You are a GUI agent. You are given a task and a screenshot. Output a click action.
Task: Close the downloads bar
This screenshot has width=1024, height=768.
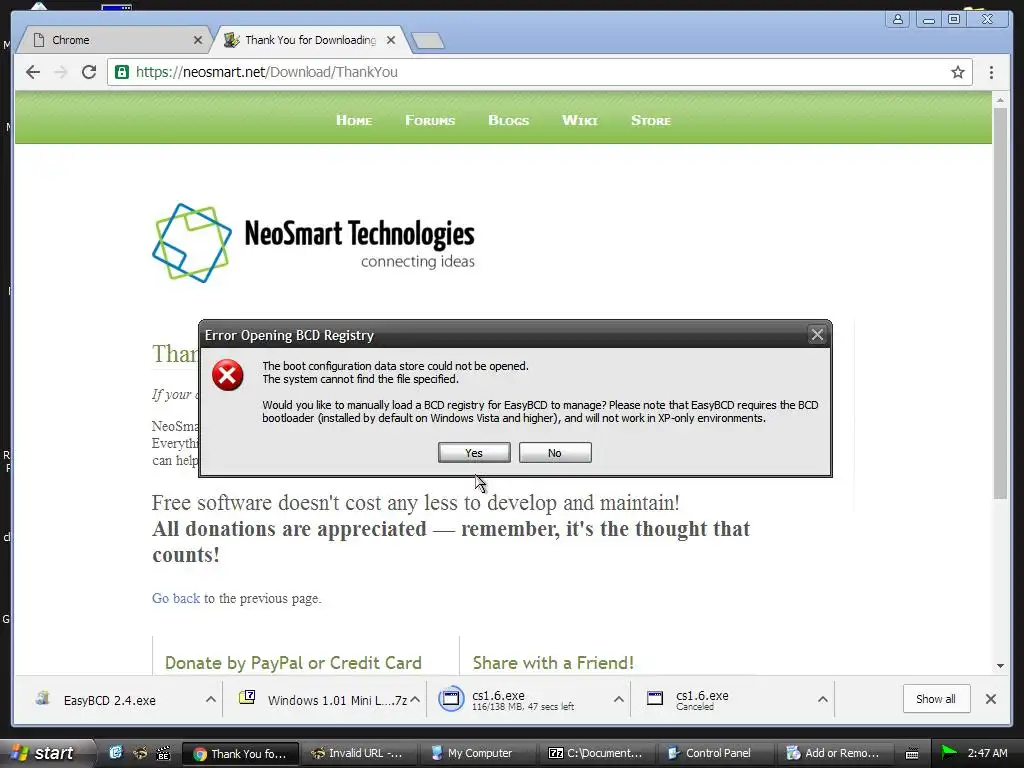tap(991, 699)
